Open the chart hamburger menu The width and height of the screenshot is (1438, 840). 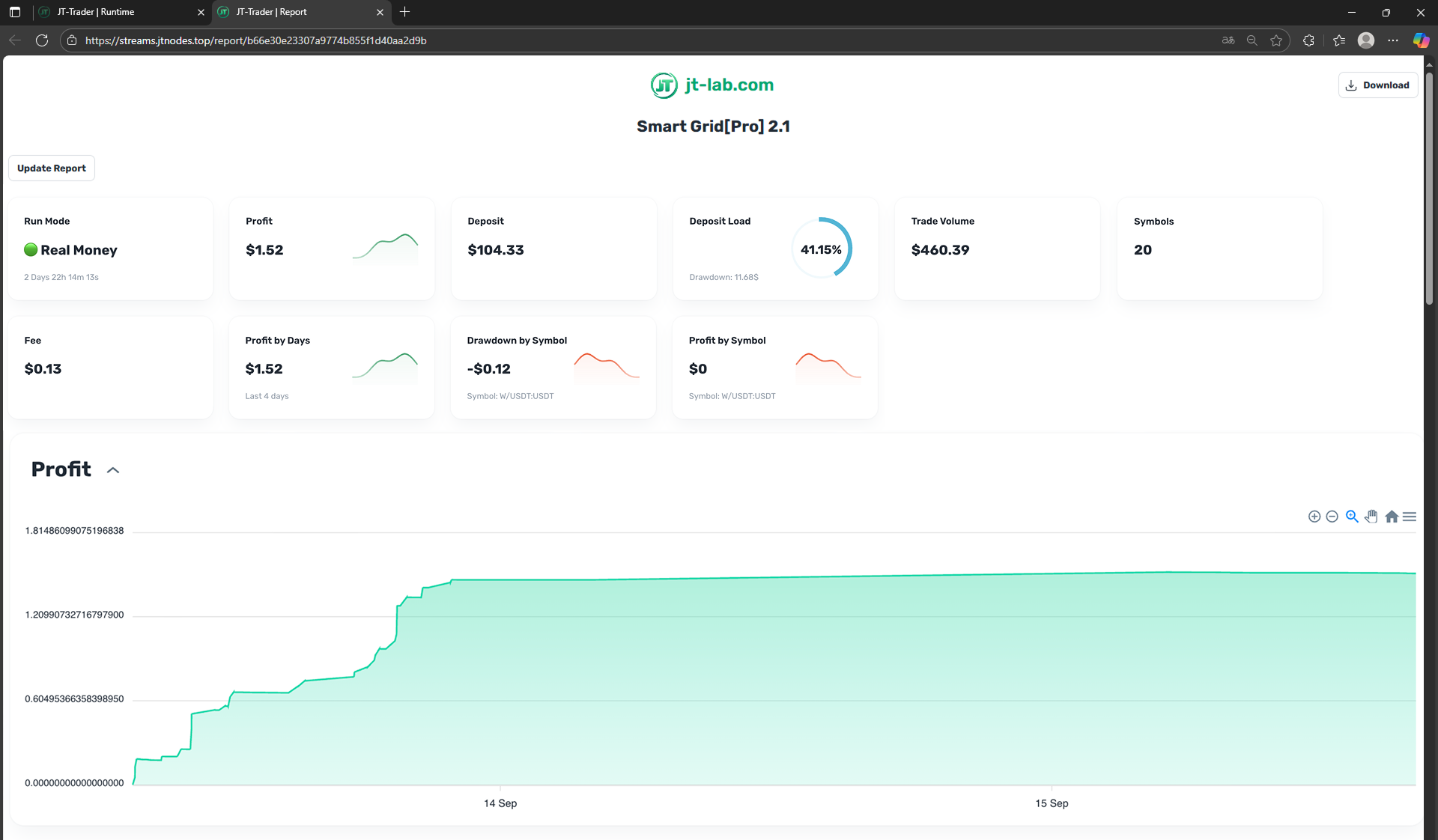pos(1410,517)
